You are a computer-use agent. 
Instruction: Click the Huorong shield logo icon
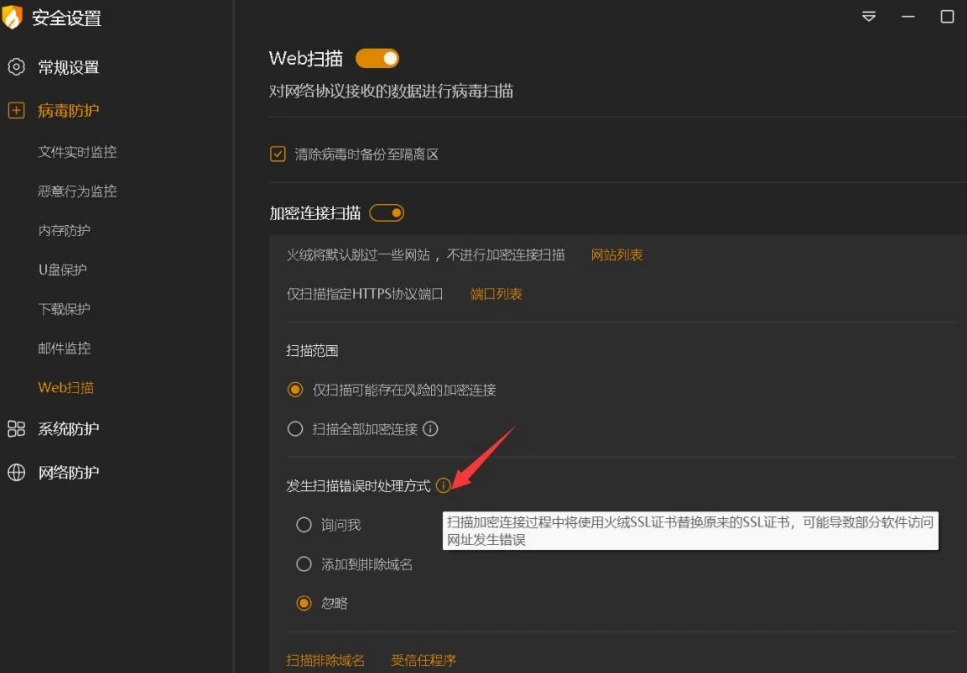[x=12, y=17]
